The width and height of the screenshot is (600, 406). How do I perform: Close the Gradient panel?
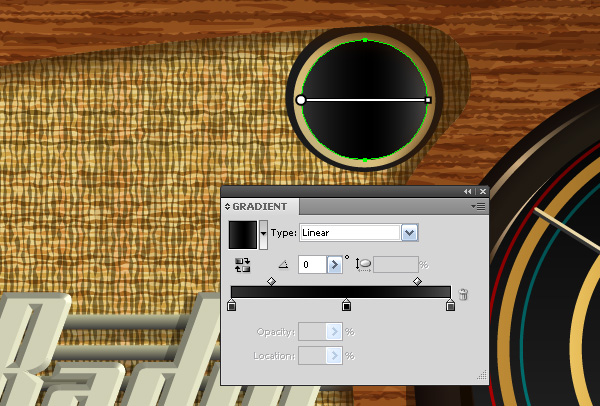pyautogui.click(x=483, y=191)
